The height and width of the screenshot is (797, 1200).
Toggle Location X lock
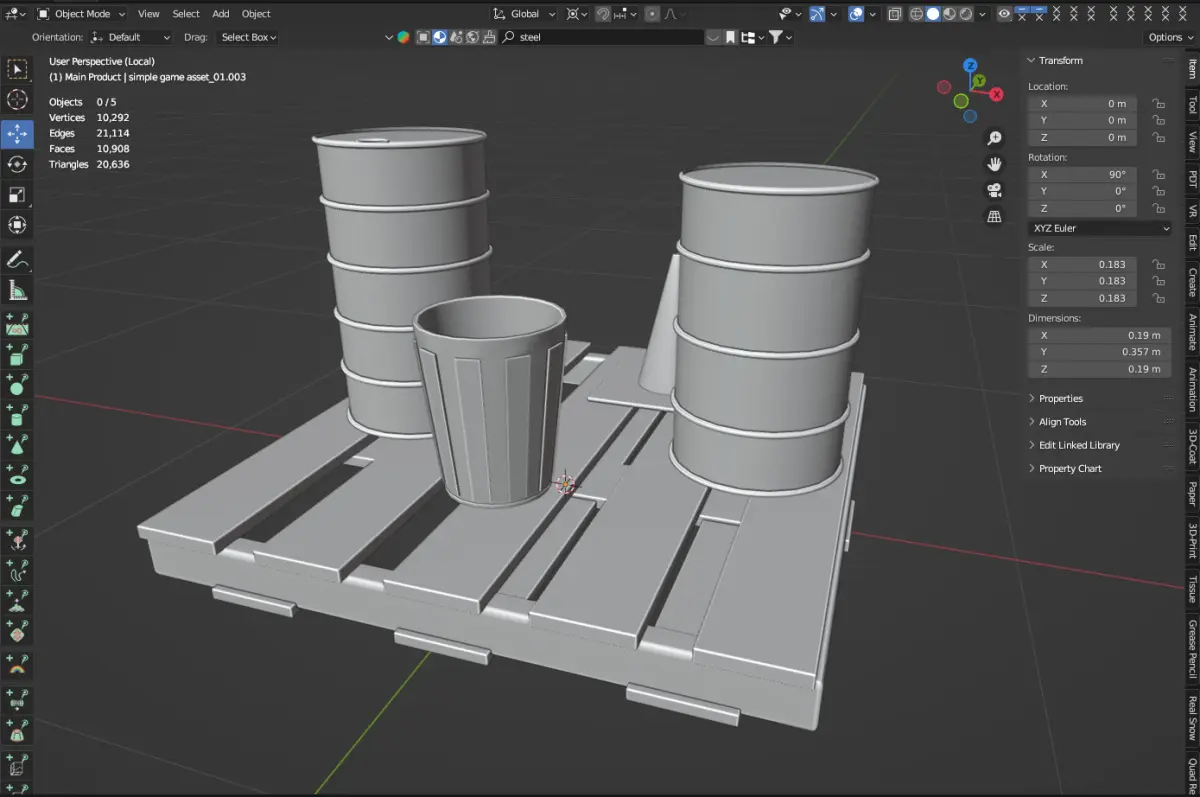click(x=1158, y=103)
